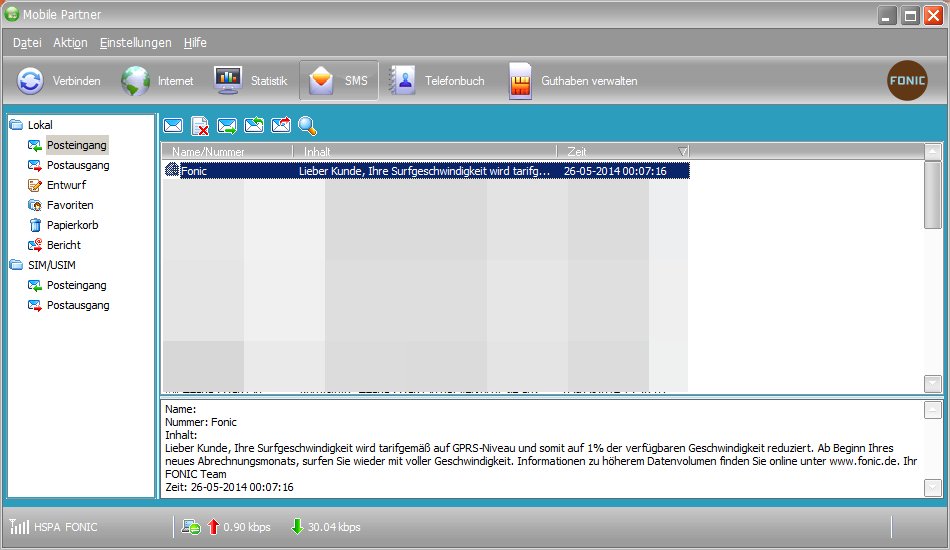This screenshot has width=950, height=550.
Task: Click the FONIC logo
Action: [907, 80]
